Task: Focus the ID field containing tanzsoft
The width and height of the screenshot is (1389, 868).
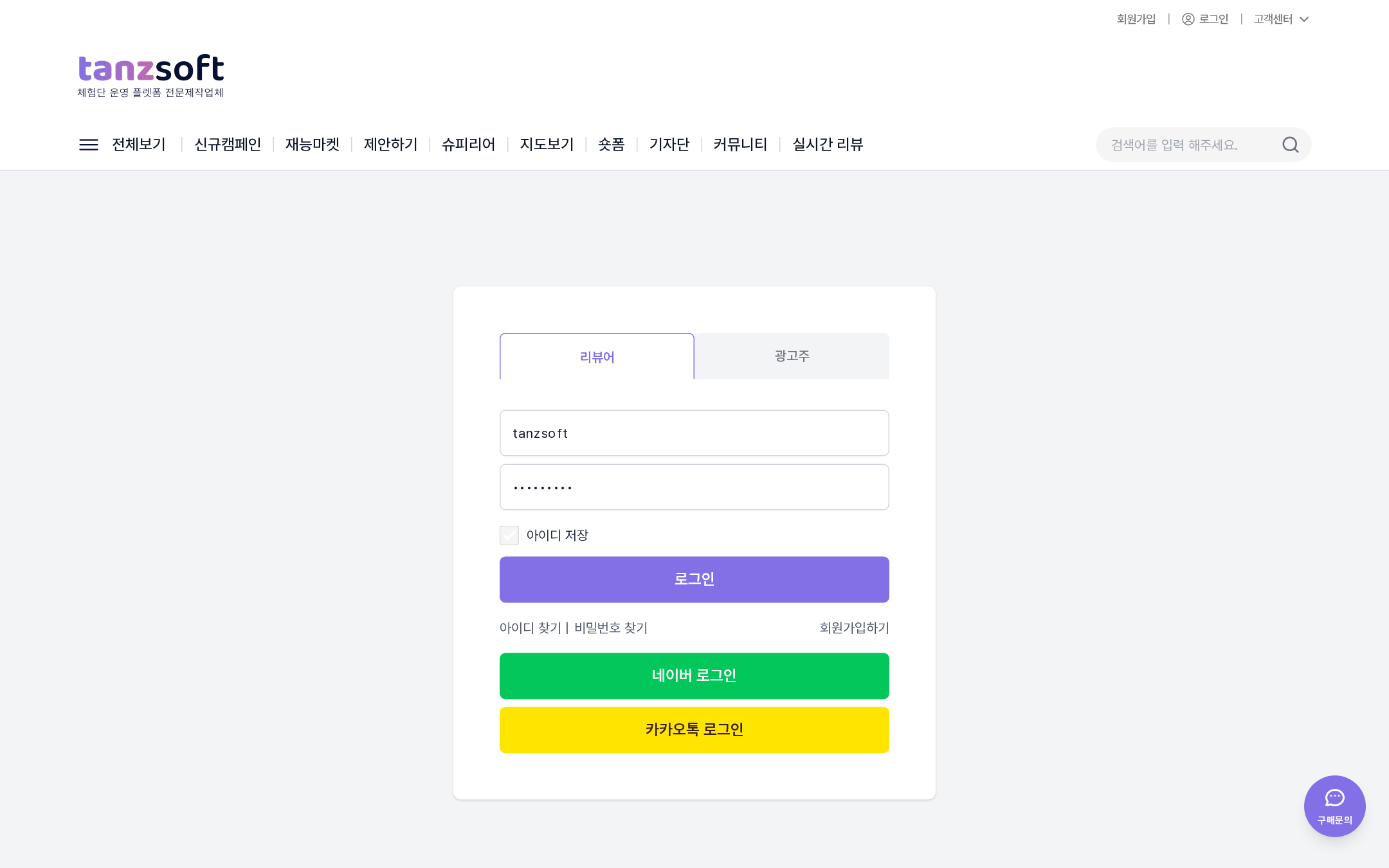Action: click(694, 433)
